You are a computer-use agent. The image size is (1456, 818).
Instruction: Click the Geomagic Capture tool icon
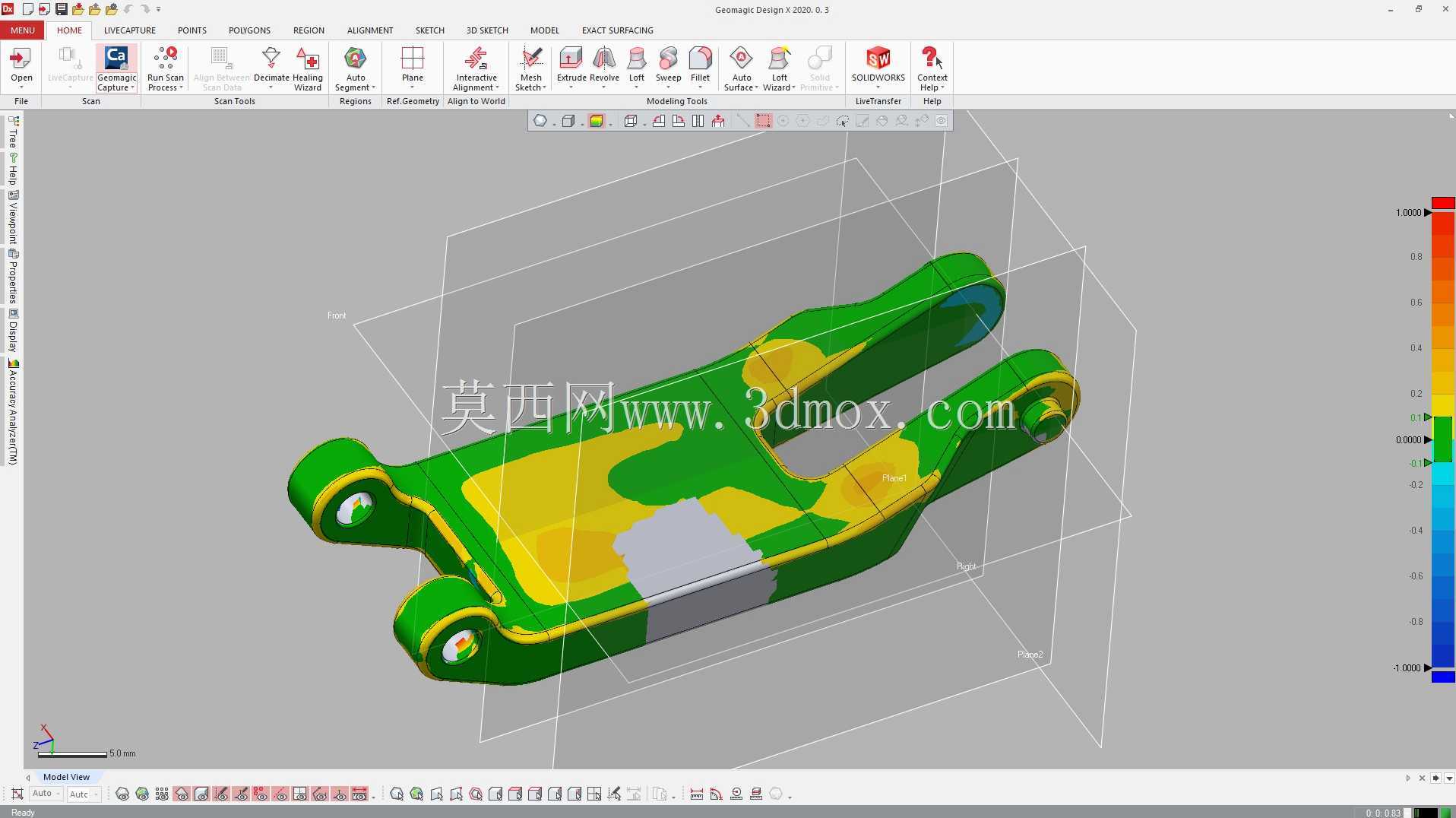116,59
